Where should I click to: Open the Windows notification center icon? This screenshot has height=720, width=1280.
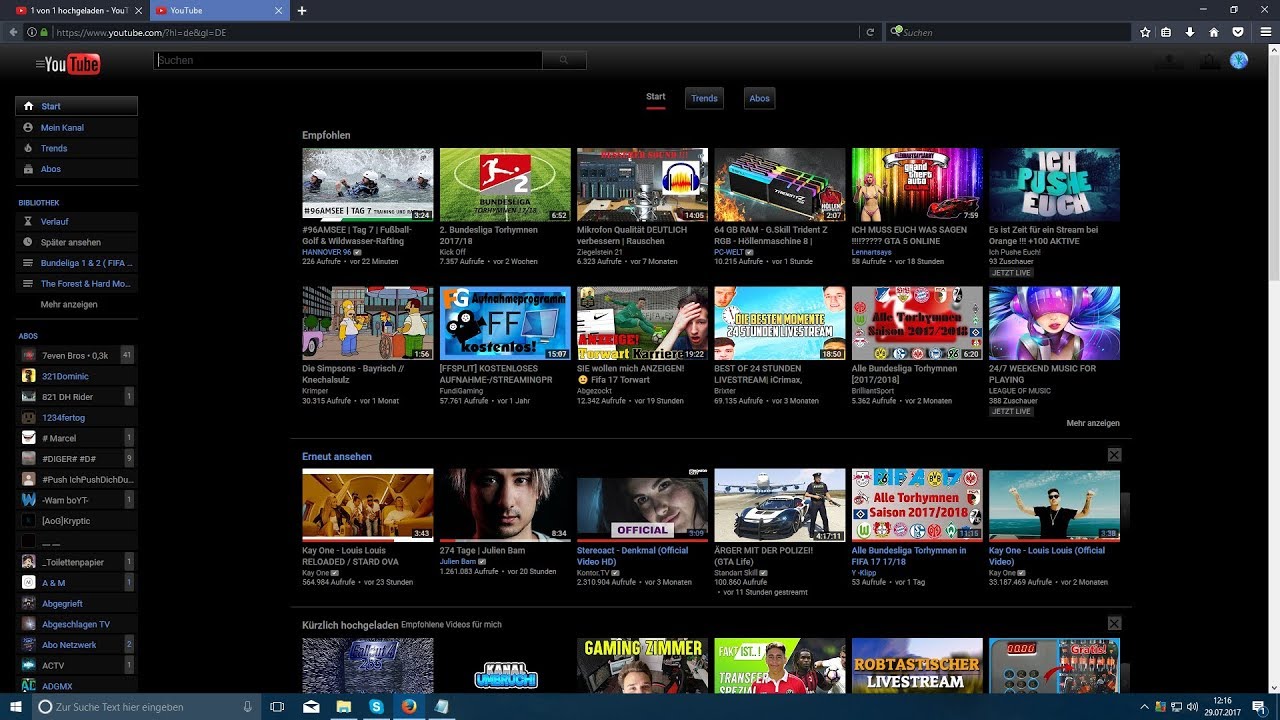(1259, 706)
